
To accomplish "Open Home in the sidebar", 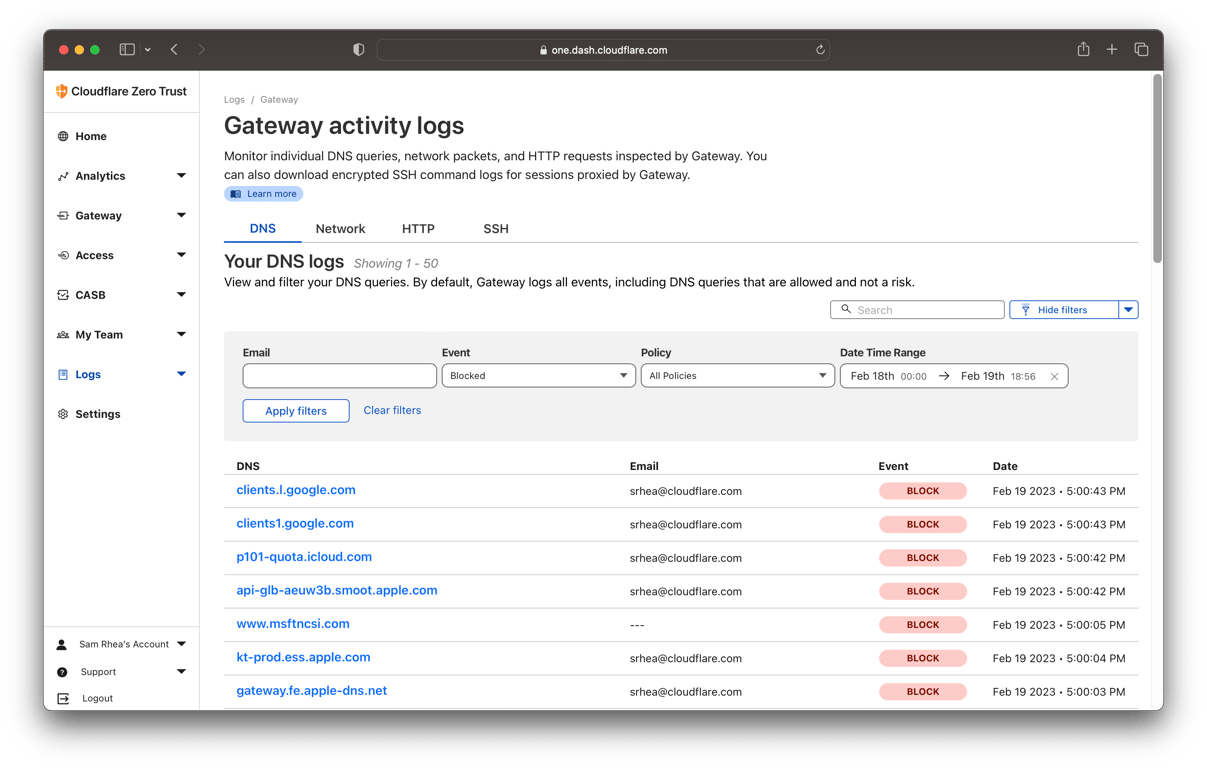I will point(91,136).
